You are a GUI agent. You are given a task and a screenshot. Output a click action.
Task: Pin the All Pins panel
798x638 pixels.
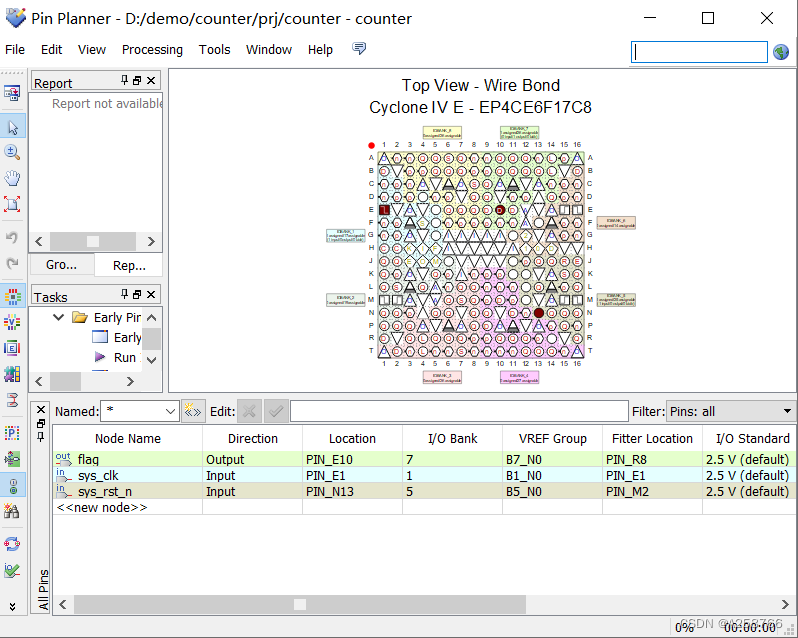pyautogui.click(x=41, y=437)
